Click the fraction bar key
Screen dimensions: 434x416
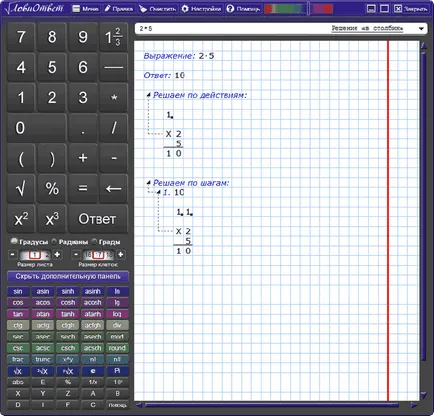(x=114, y=67)
